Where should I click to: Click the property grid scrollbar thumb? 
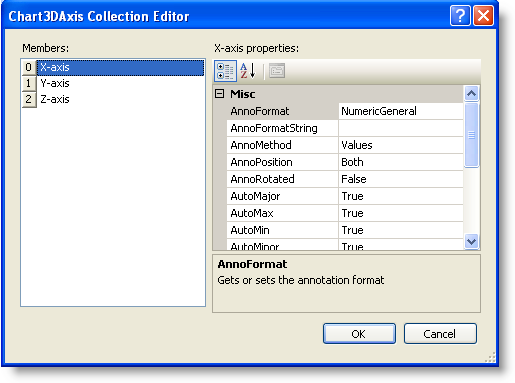coord(471,135)
